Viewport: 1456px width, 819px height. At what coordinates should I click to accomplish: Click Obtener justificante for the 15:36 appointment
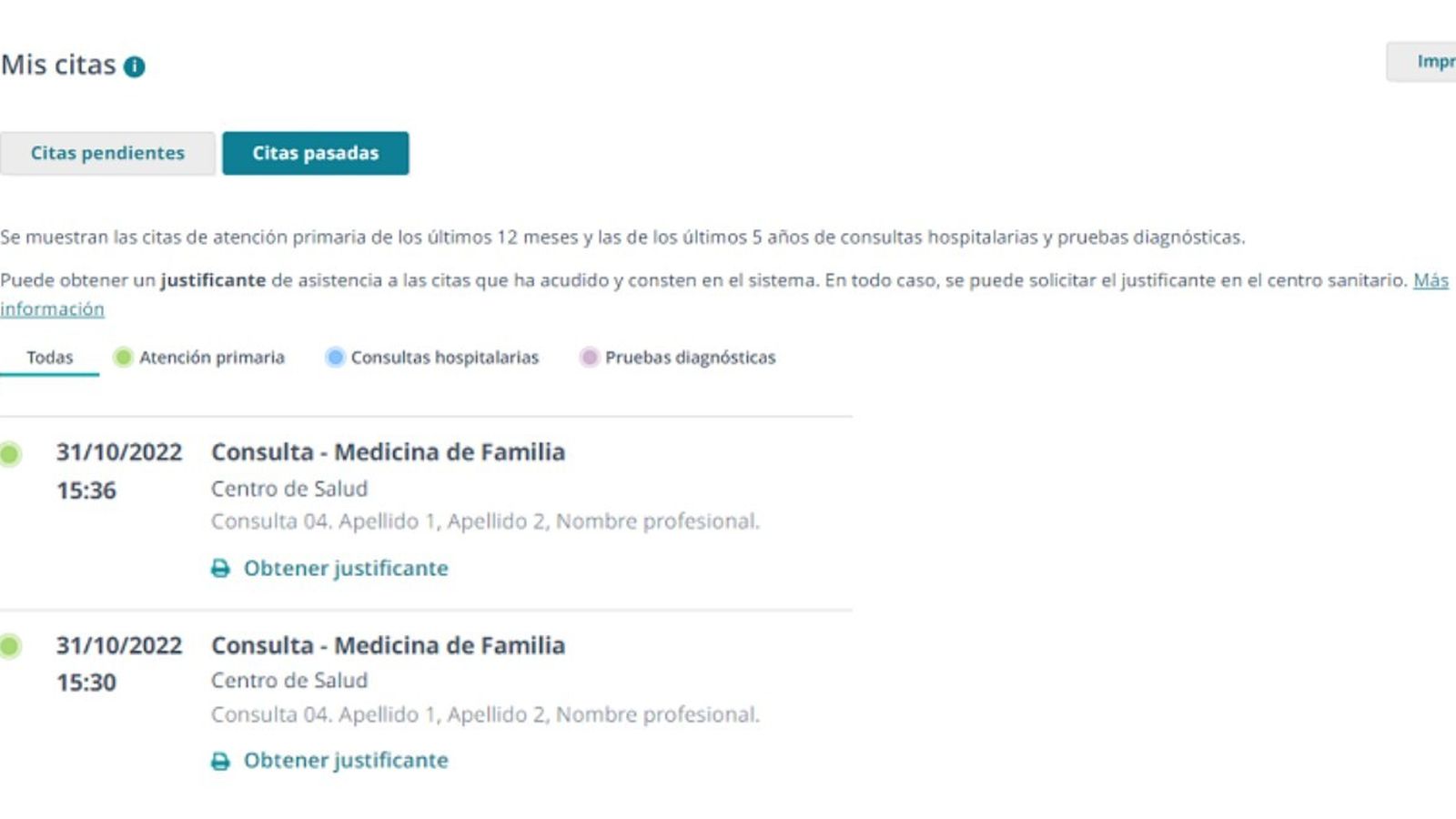click(x=344, y=568)
